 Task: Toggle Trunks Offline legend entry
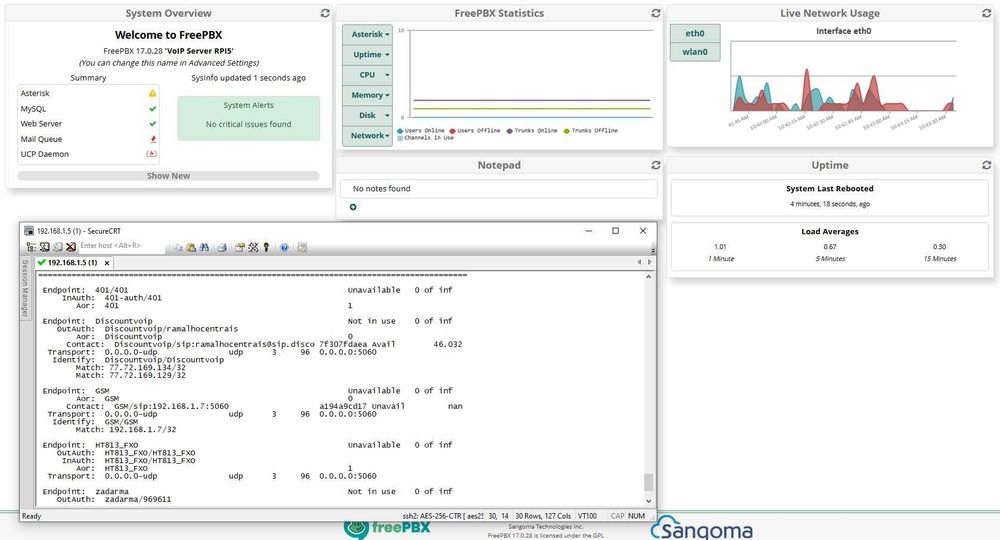(591, 131)
